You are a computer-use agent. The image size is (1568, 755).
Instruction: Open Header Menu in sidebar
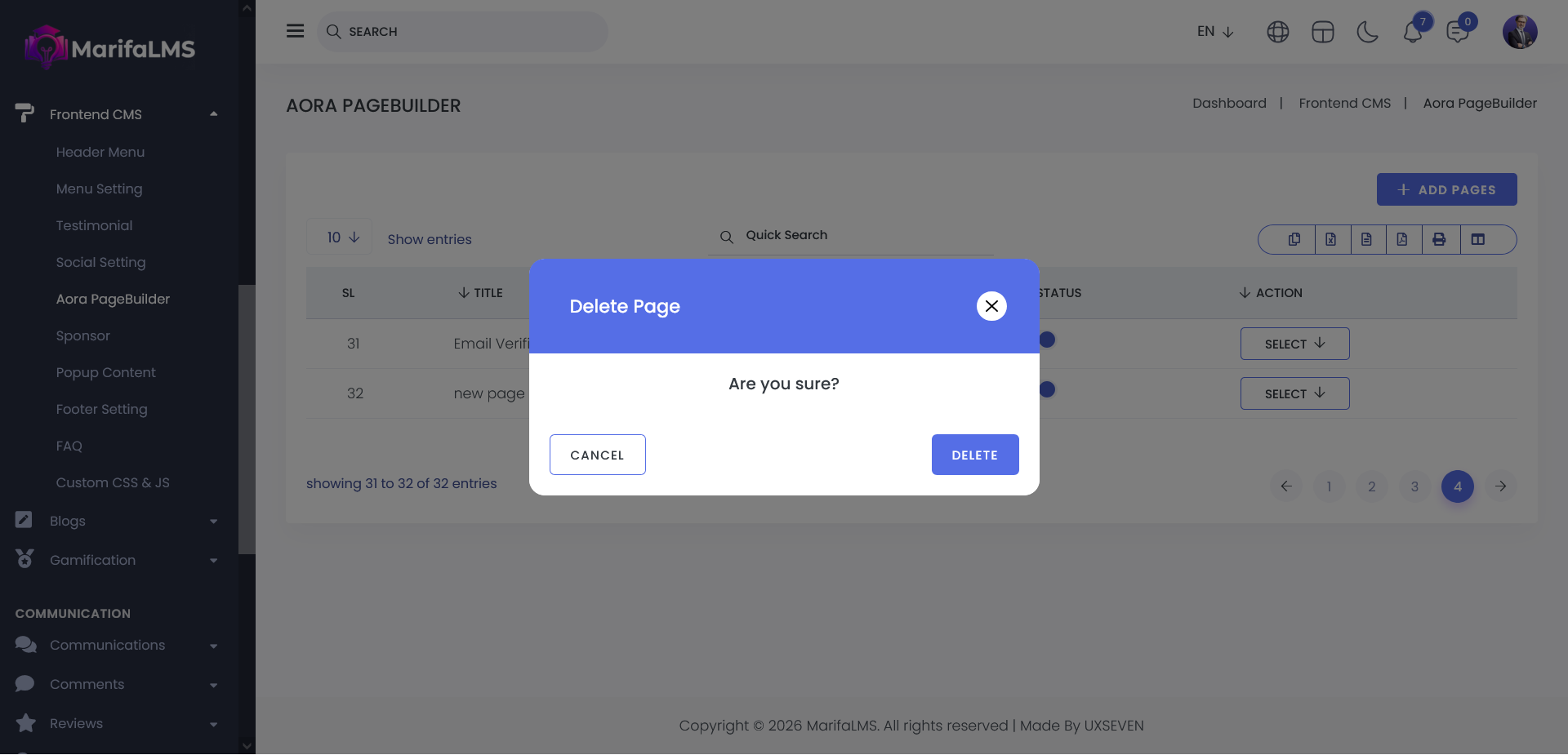pyautogui.click(x=100, y=152)
